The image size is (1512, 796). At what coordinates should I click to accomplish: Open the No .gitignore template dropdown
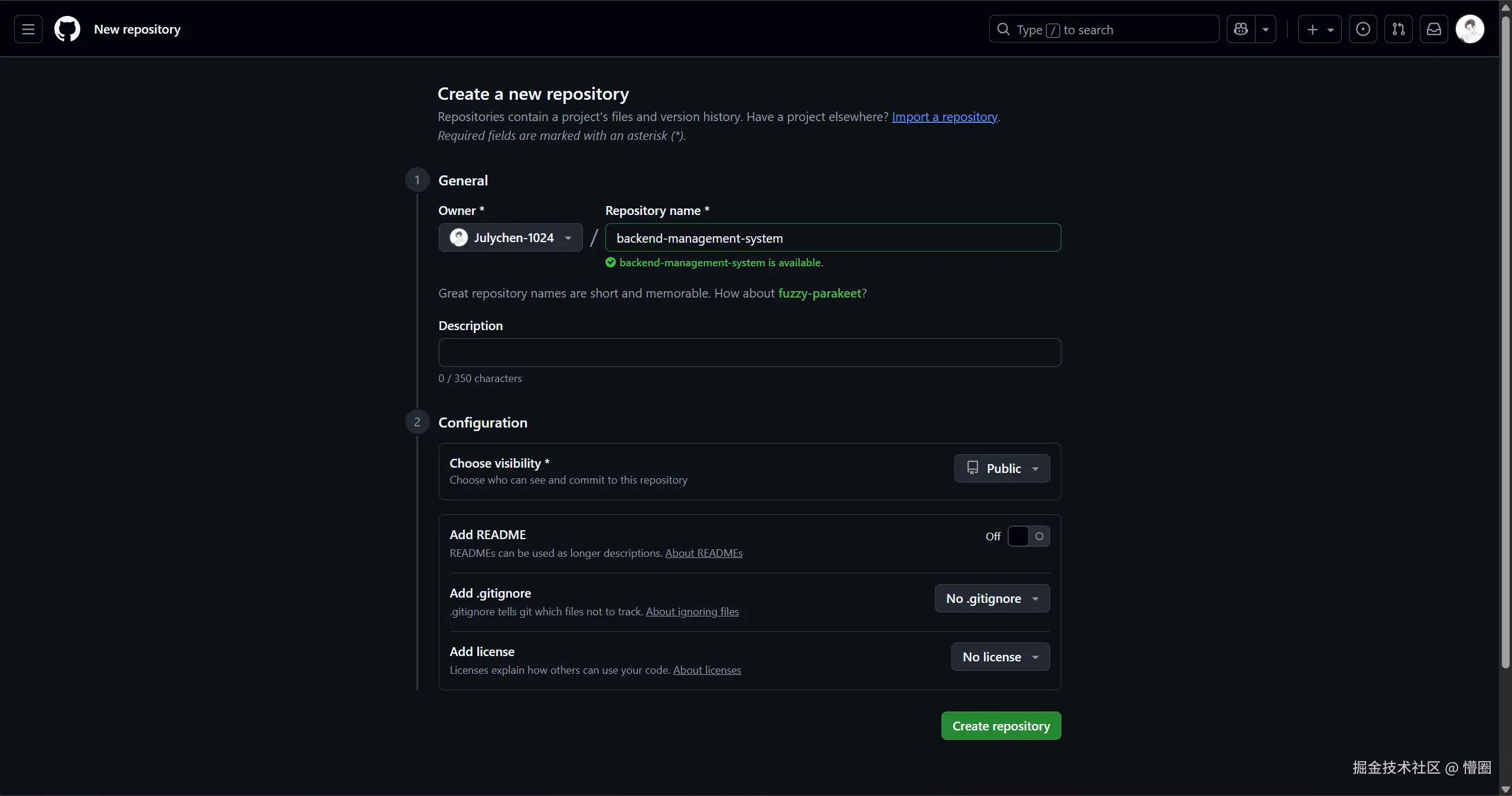click(x=992, y=598)
